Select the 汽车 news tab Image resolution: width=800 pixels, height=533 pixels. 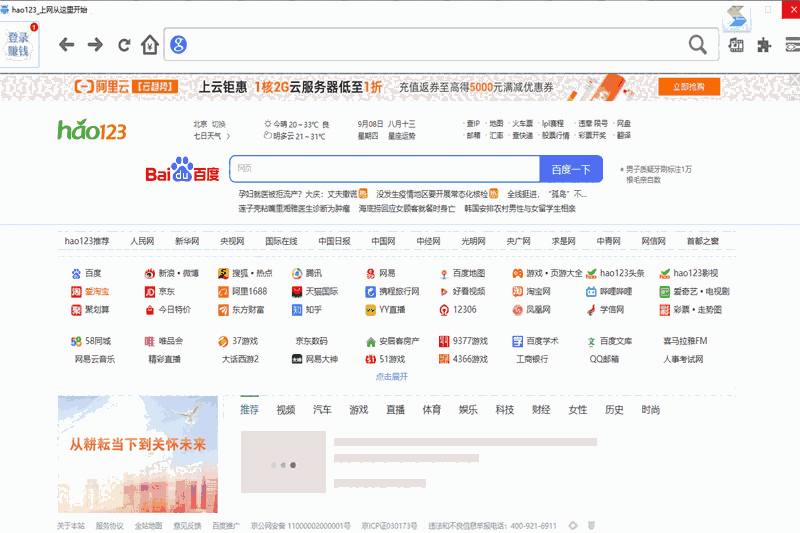322,410
